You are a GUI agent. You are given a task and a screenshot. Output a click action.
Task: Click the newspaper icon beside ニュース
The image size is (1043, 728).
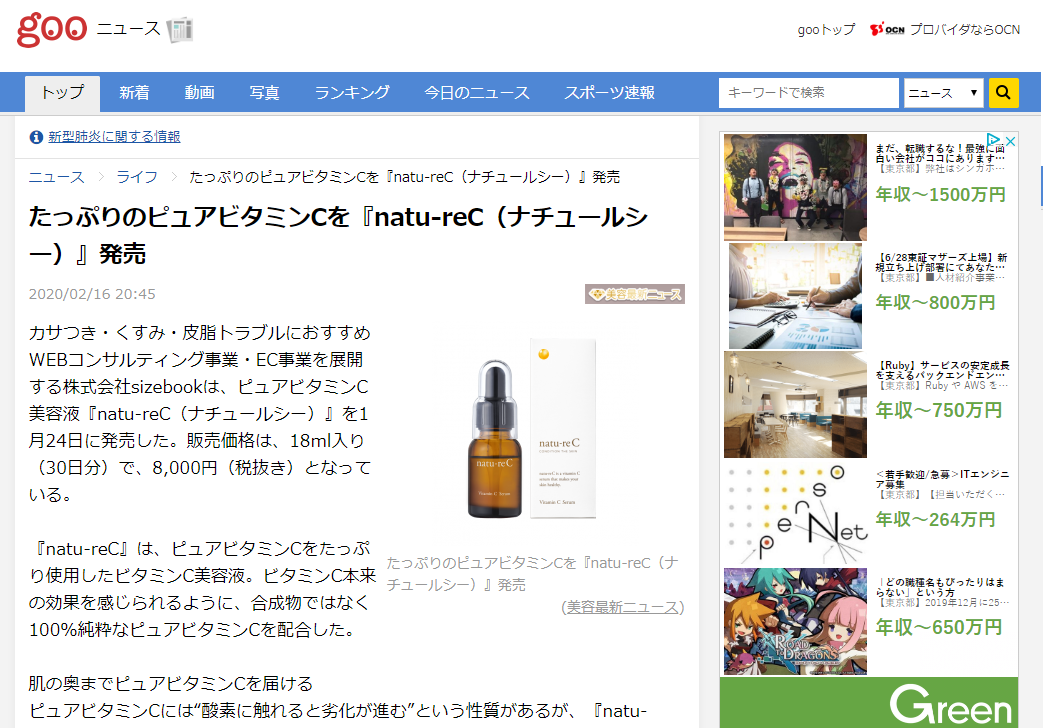[180, 30]
